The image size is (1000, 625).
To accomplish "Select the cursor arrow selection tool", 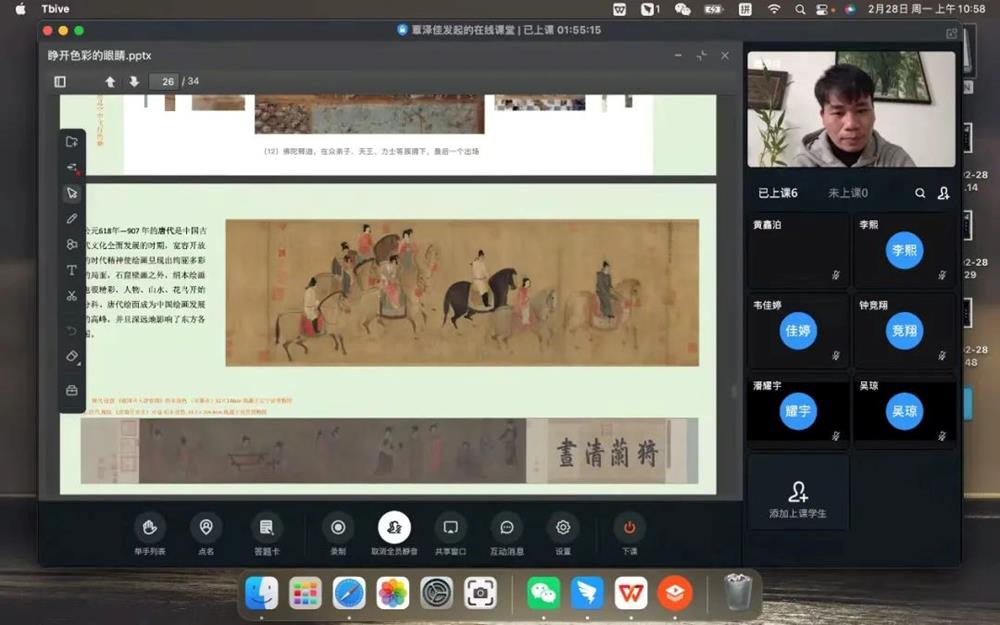I will [x=72, y=193].
